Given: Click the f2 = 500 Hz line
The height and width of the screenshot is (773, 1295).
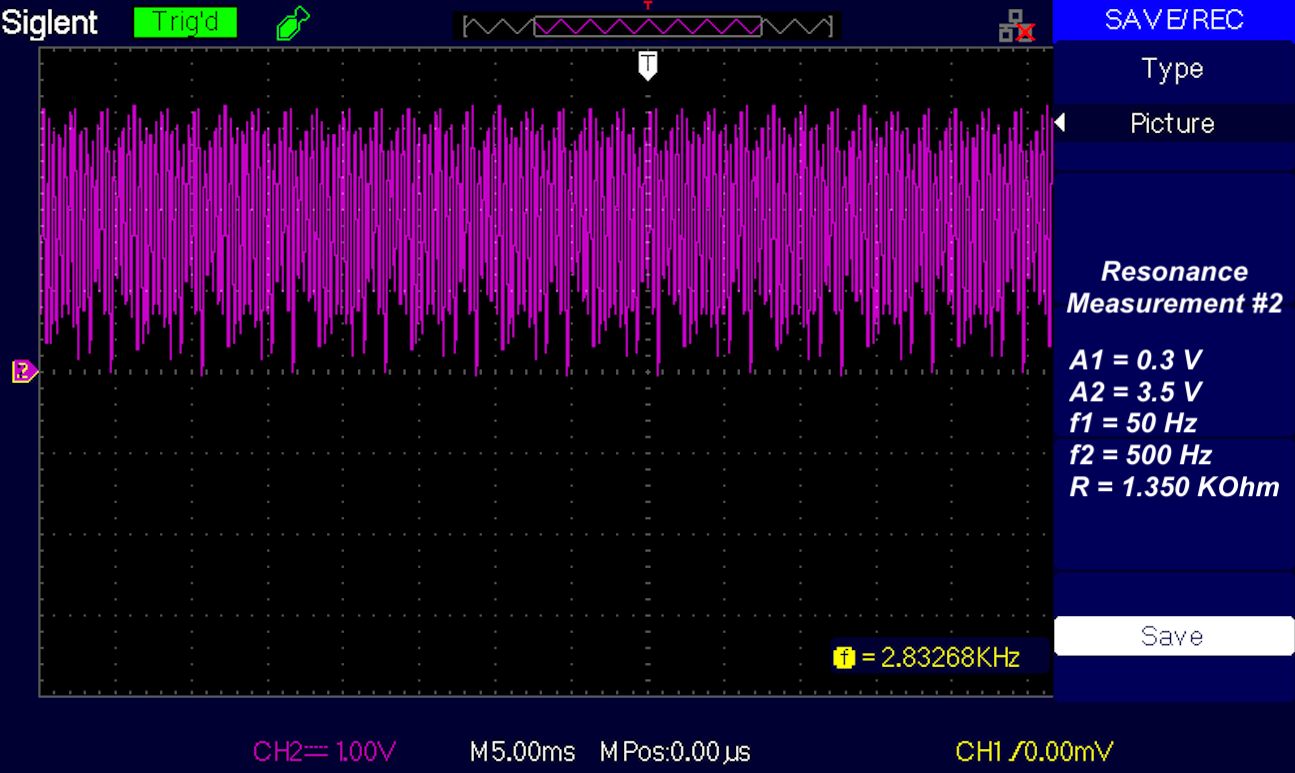Looking at the screenshot, I should [1140, 456].
